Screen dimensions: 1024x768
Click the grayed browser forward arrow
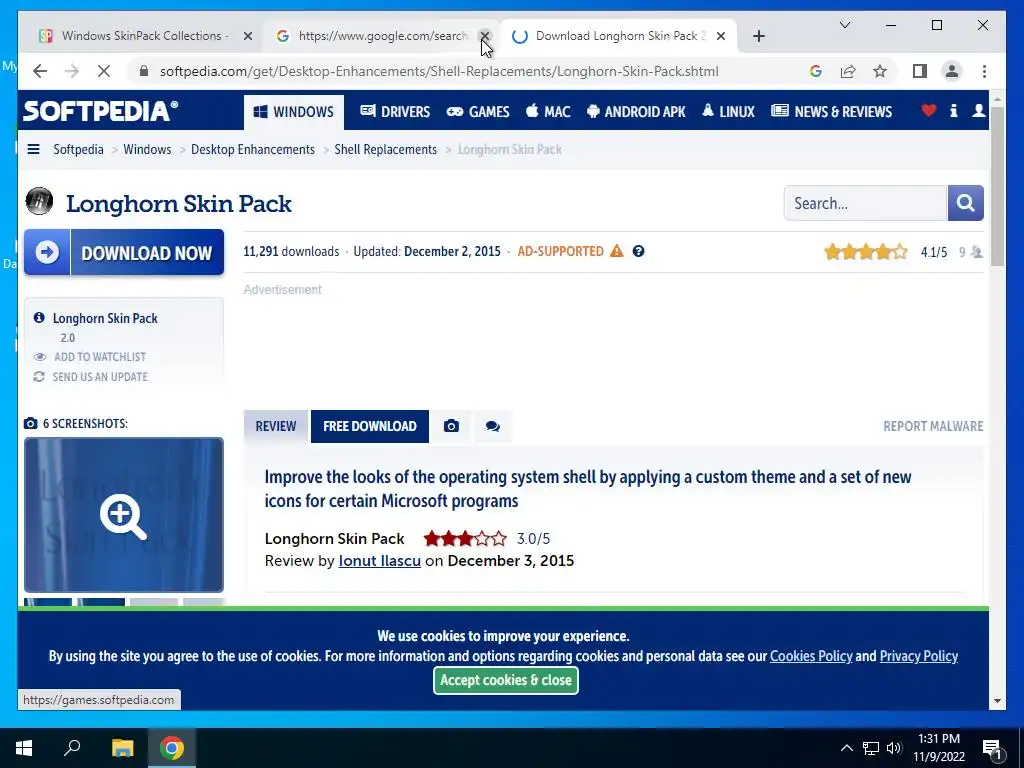click(72, 71)
